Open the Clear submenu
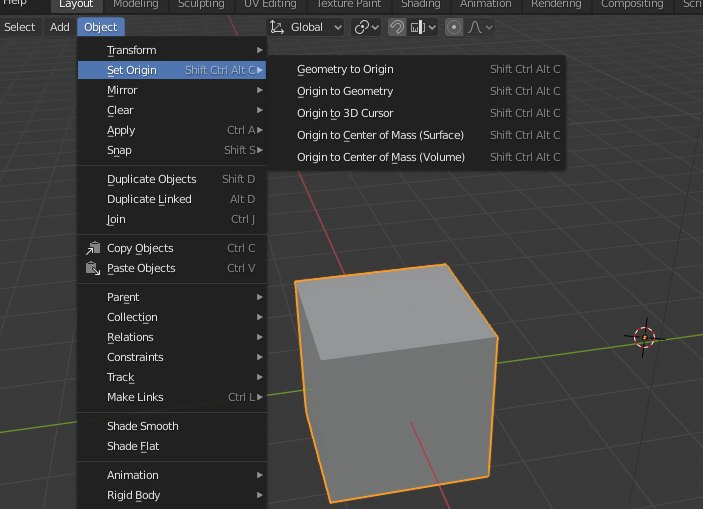This screenshot has width=703, height=509. point(172,110)
